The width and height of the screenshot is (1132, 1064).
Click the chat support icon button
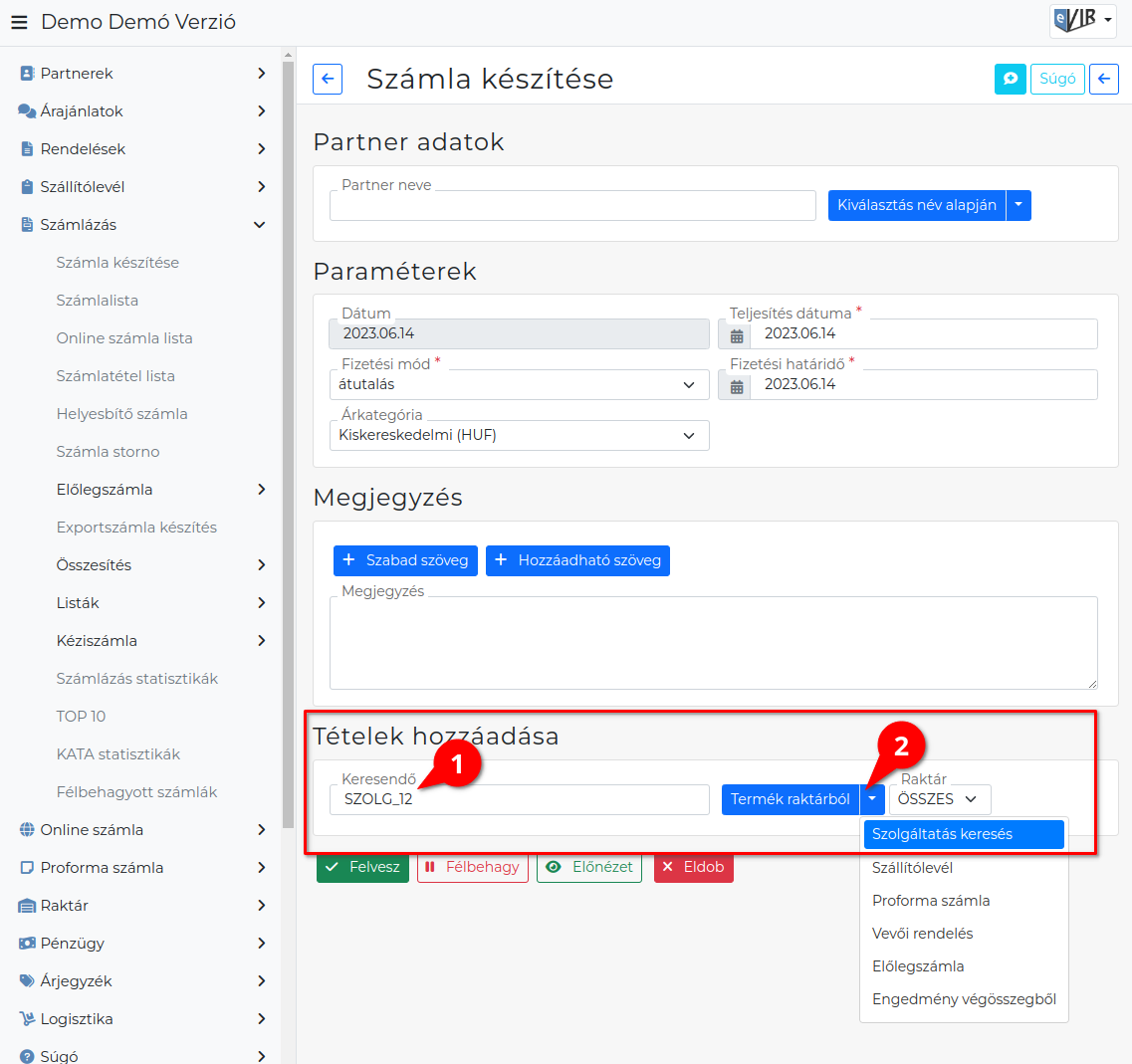coord(1010,79)
